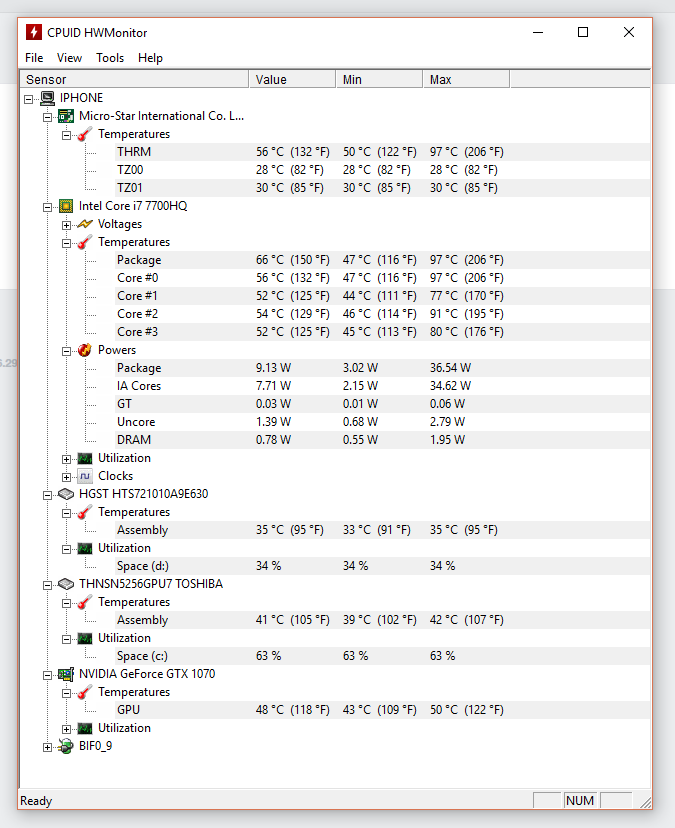Click the Clocks waveform icon
The width and height of the screenshot is (675, 828).
85,476
